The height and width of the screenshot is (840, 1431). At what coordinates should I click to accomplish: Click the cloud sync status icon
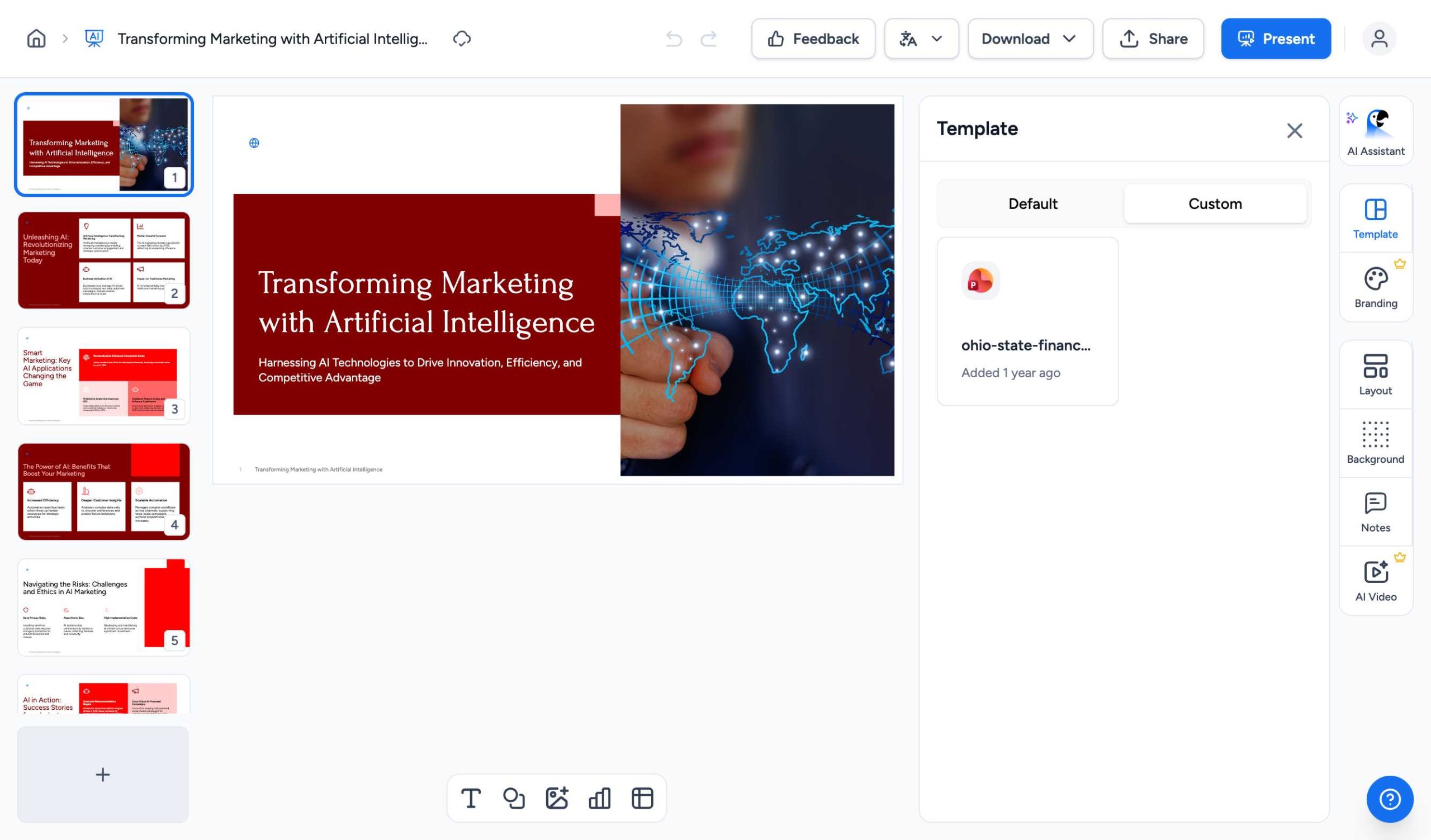pyautogui.click(x=462, y=39)
